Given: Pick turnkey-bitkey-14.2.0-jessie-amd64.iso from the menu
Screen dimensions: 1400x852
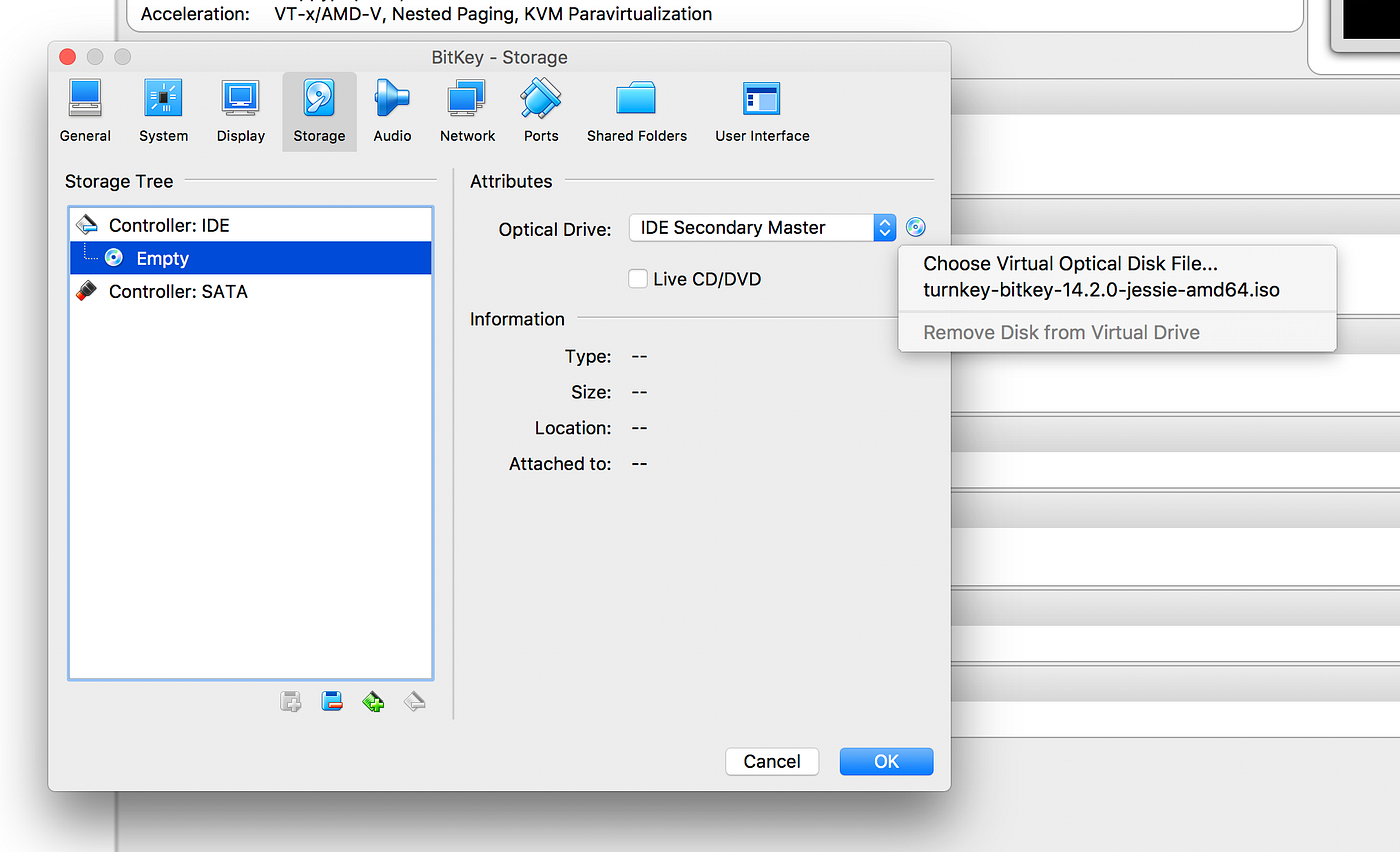Looking at the screenshot, I should tap(1101, 290).
